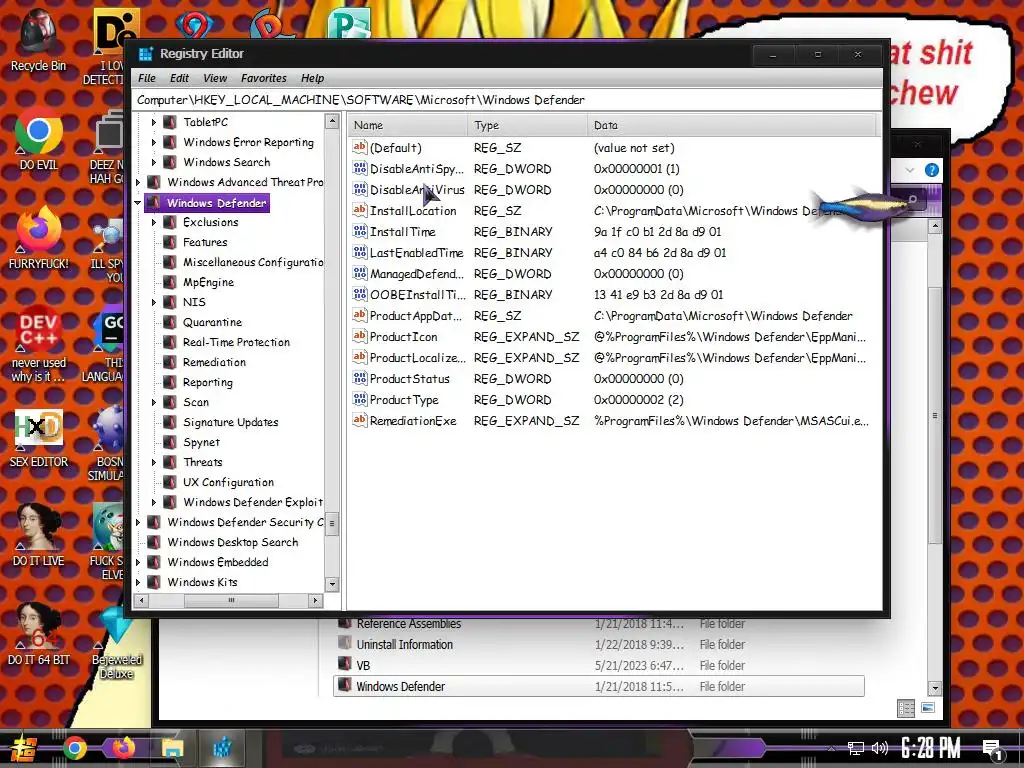Open Explorer help question mark icon
1024x768 pixels.
coord(932,170)
